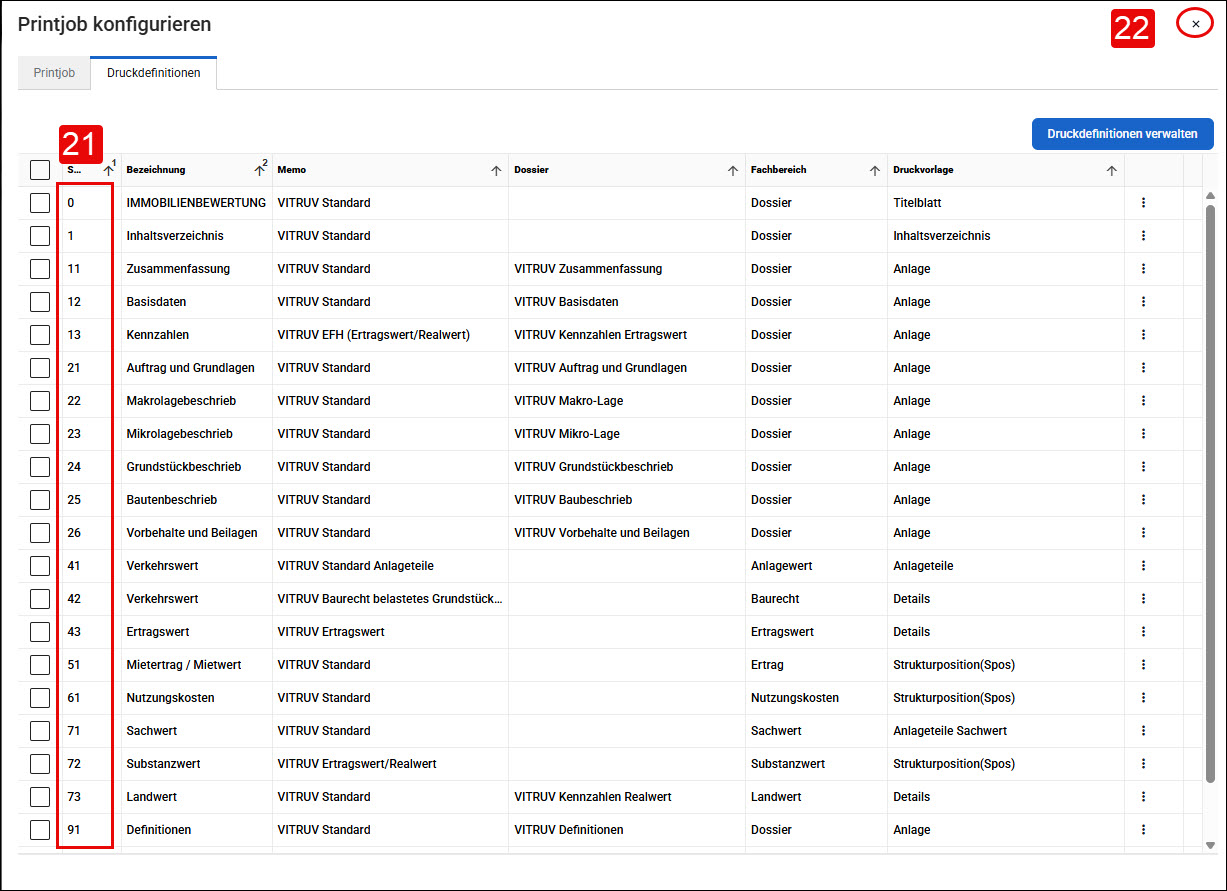Close the Printjob konfigurieren dialog
The width and height of the screenshot is (1227, 891).
coord(1196,23)
